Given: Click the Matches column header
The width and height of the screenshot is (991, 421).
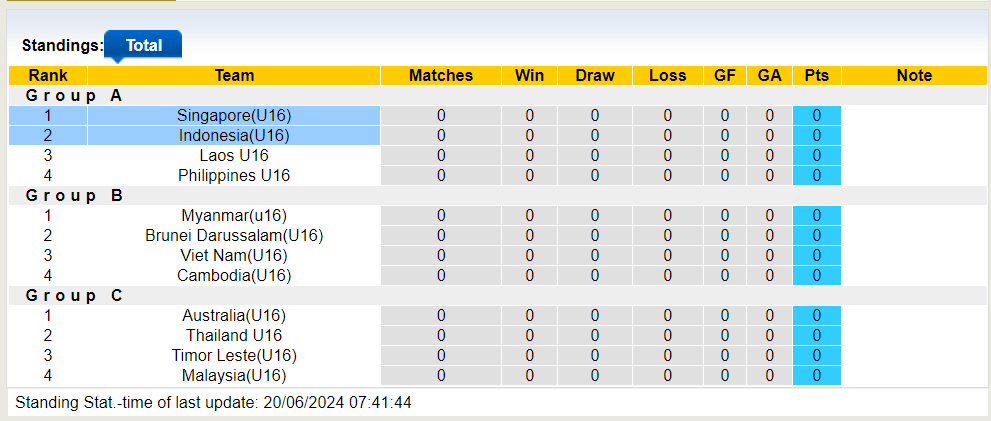Looking at the screenshot, I should (441, 76).
